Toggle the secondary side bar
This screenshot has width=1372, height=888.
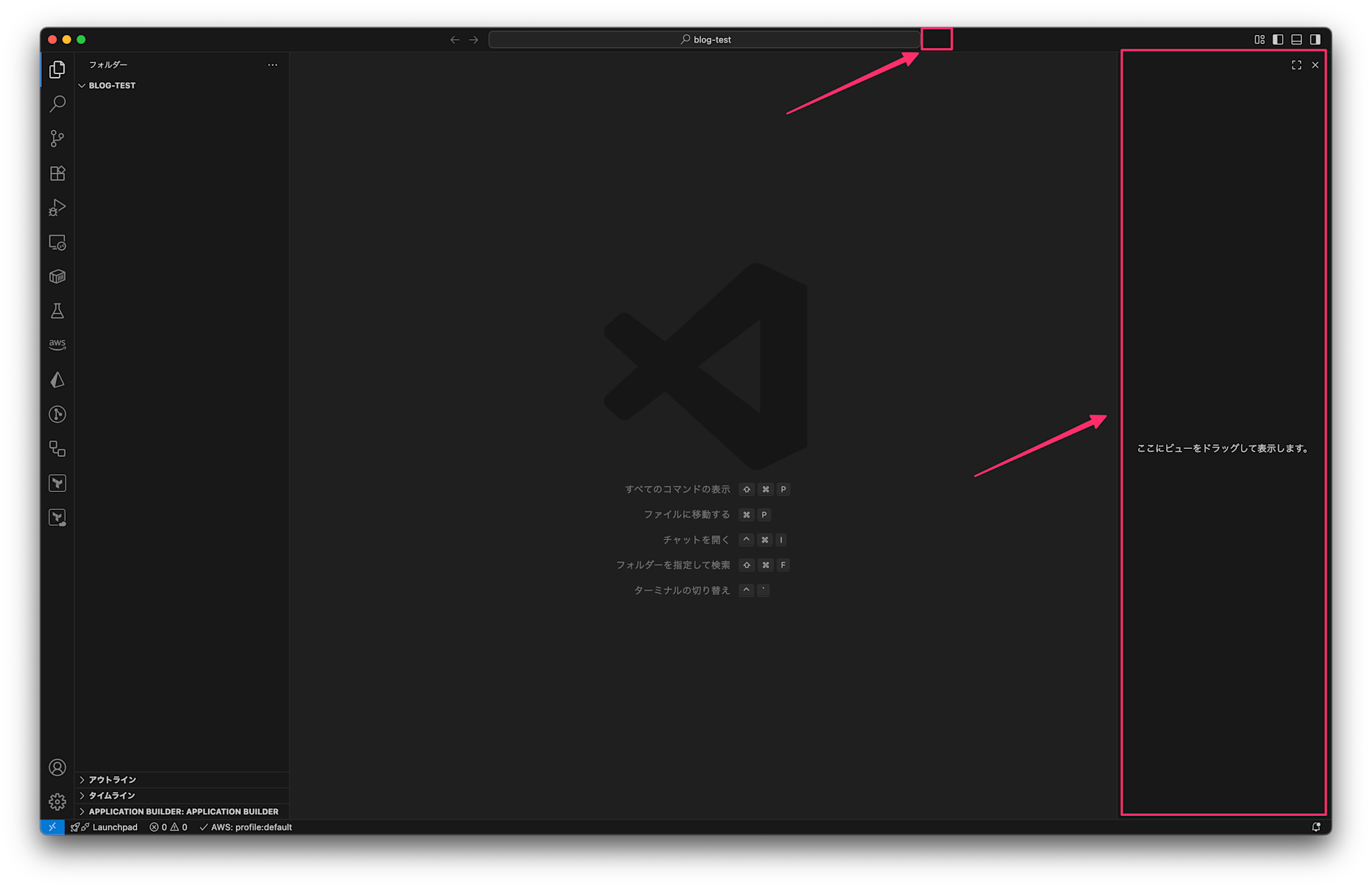pos(1315,40)
